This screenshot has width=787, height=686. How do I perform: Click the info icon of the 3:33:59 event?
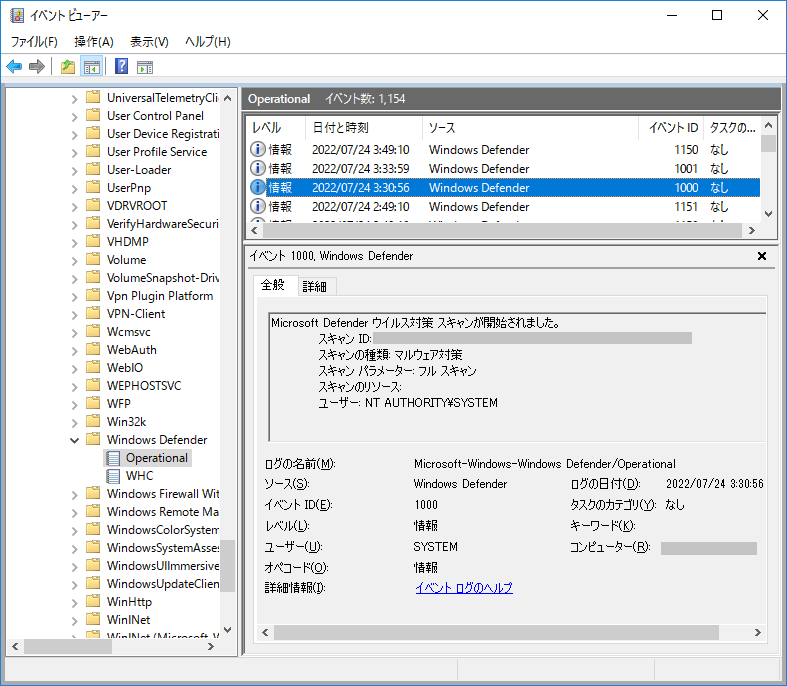click(x=257, y=168)
